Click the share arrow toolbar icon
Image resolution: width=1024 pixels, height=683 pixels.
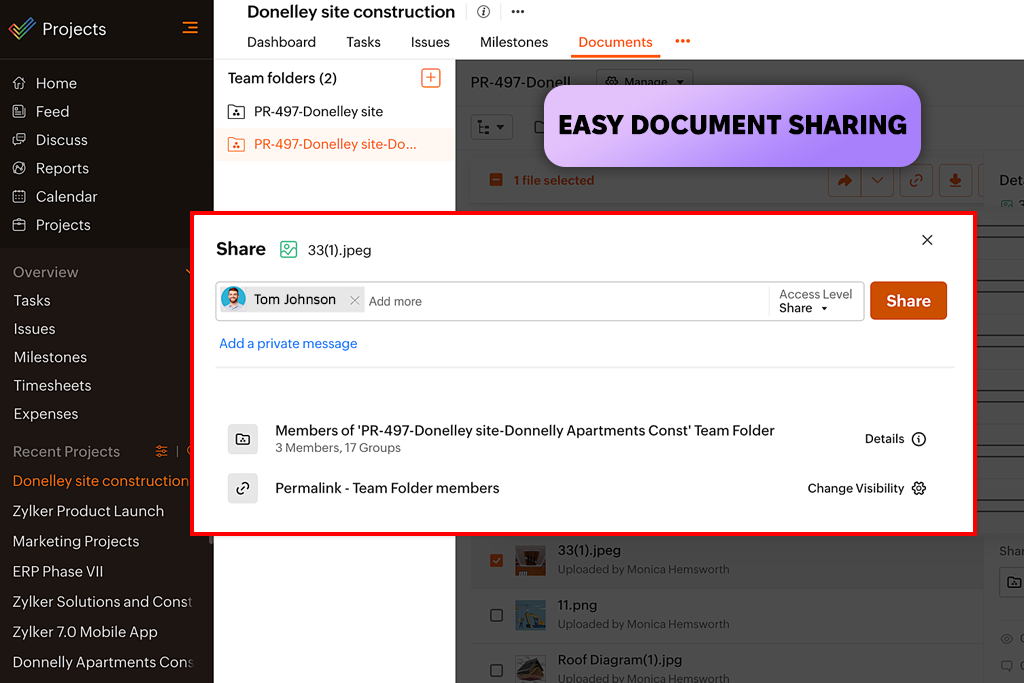point(844,180)
